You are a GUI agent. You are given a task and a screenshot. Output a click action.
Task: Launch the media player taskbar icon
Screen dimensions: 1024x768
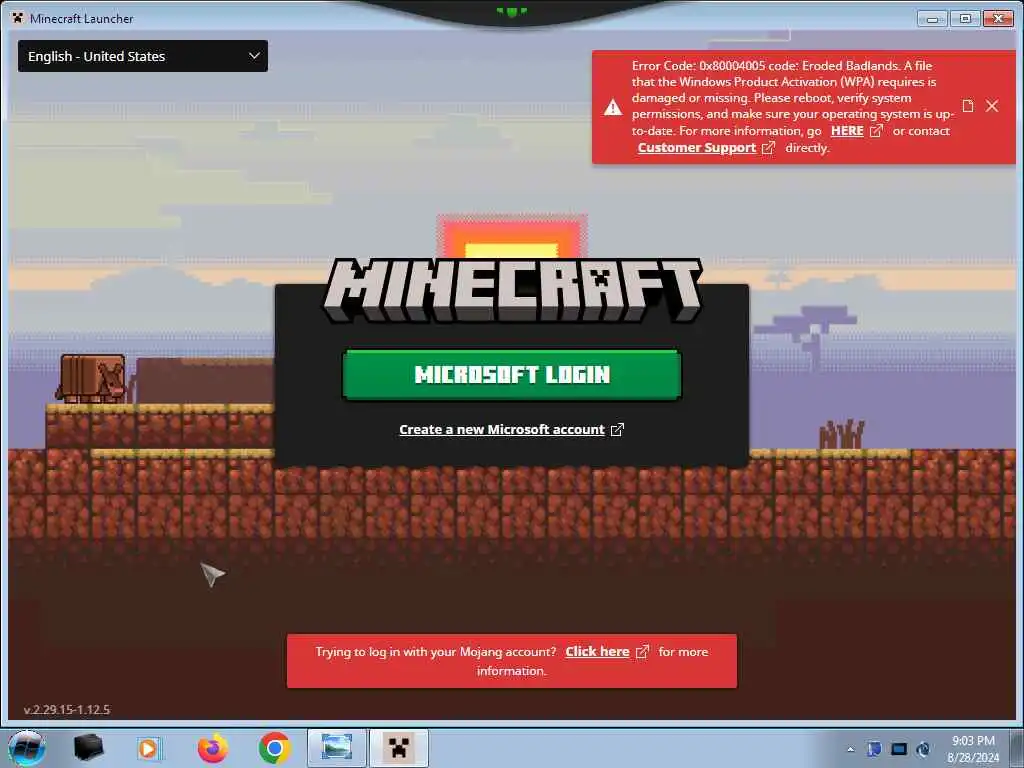click(x=150, y=748)
